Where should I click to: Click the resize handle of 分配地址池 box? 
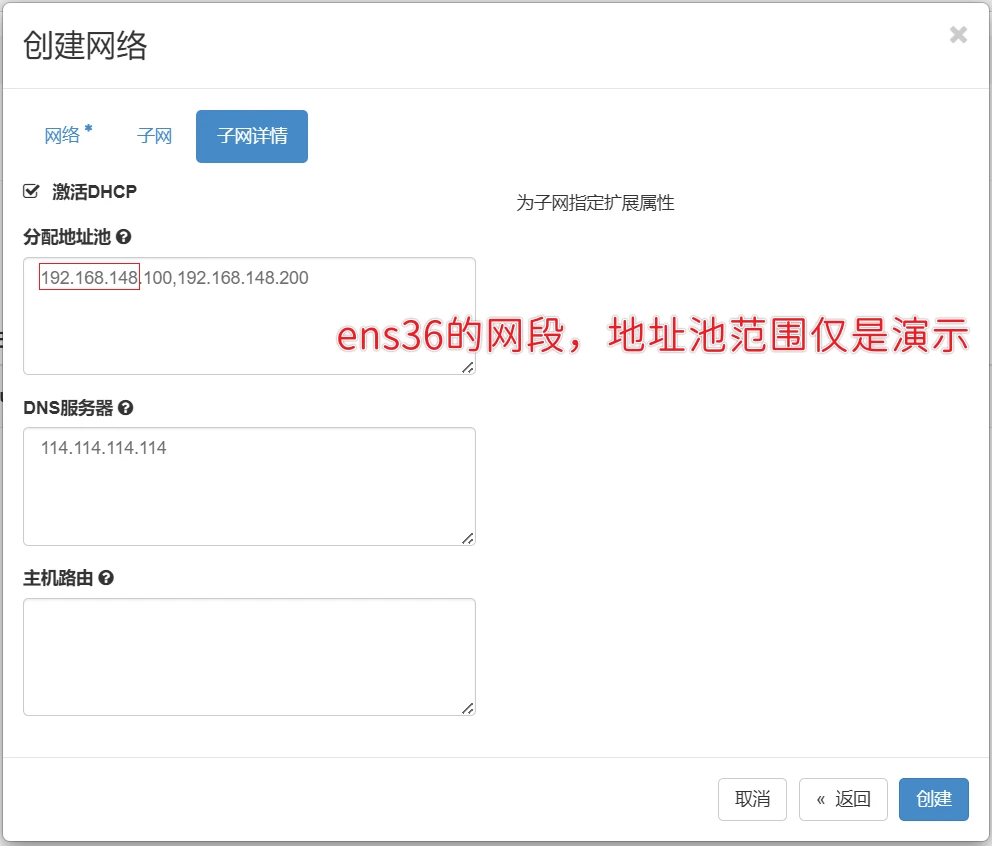click(x=468, y=367)
